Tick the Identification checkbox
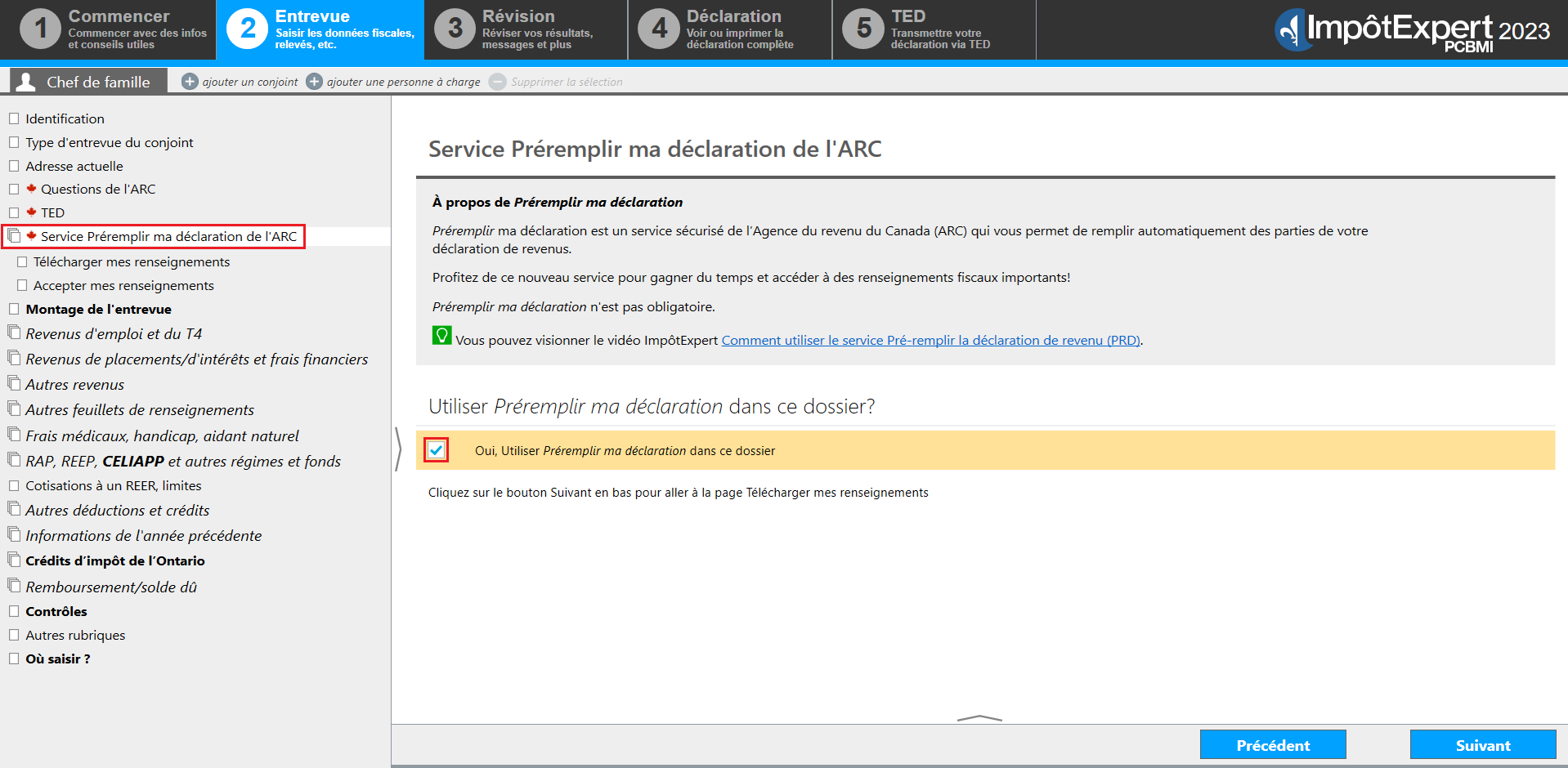The image size is (1568, 768). pyautogui.click(x=14, y=118)
